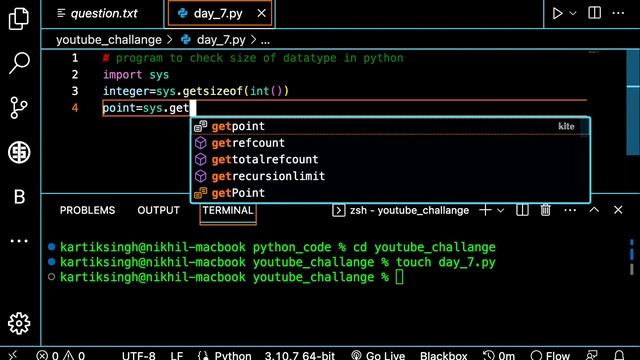This screenshot has height=360, width=640.
Task: Click Blackbox in status bar
Action: (x=444, y=356)
